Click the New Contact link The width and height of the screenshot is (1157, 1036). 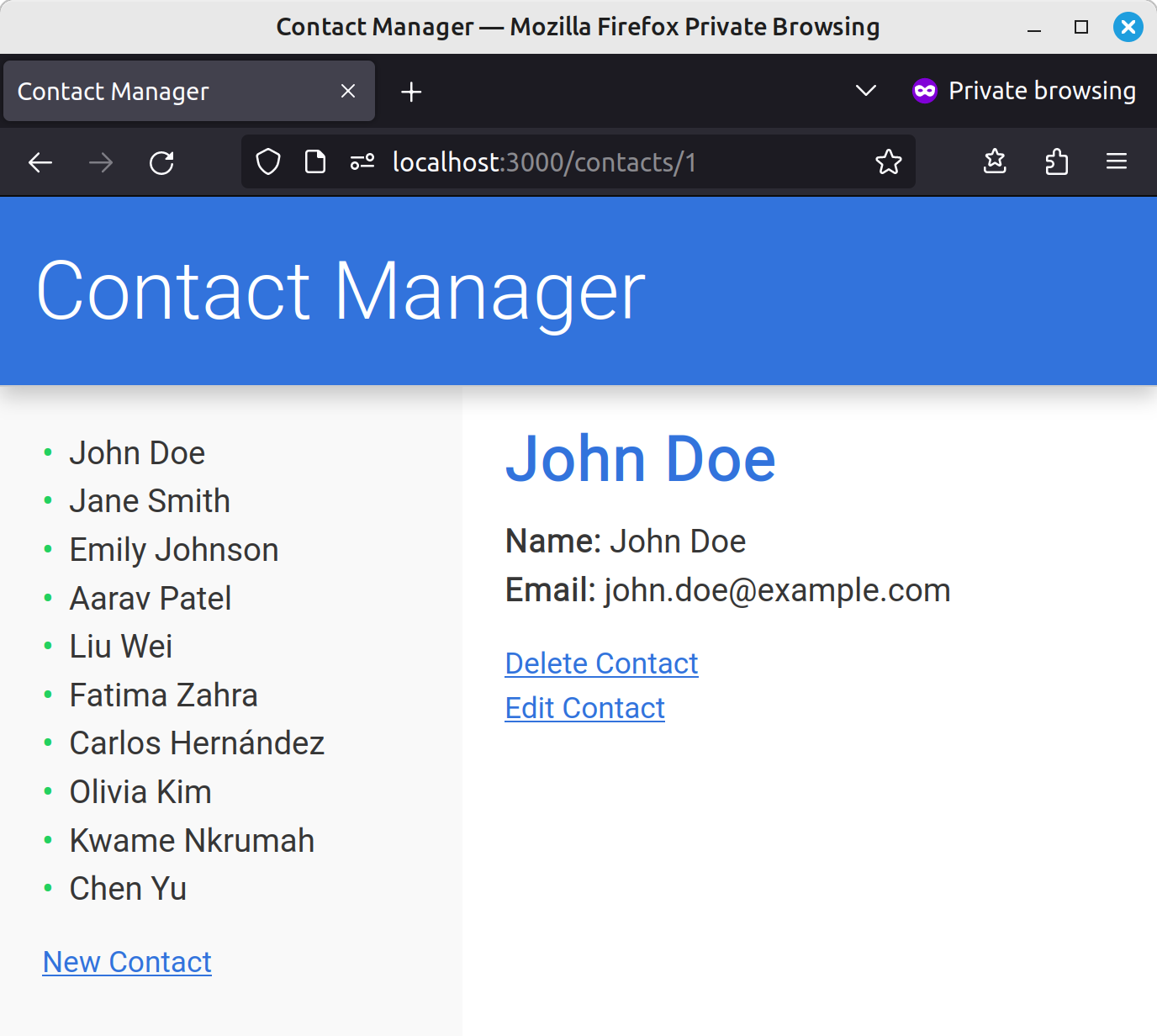pos(127,962)
